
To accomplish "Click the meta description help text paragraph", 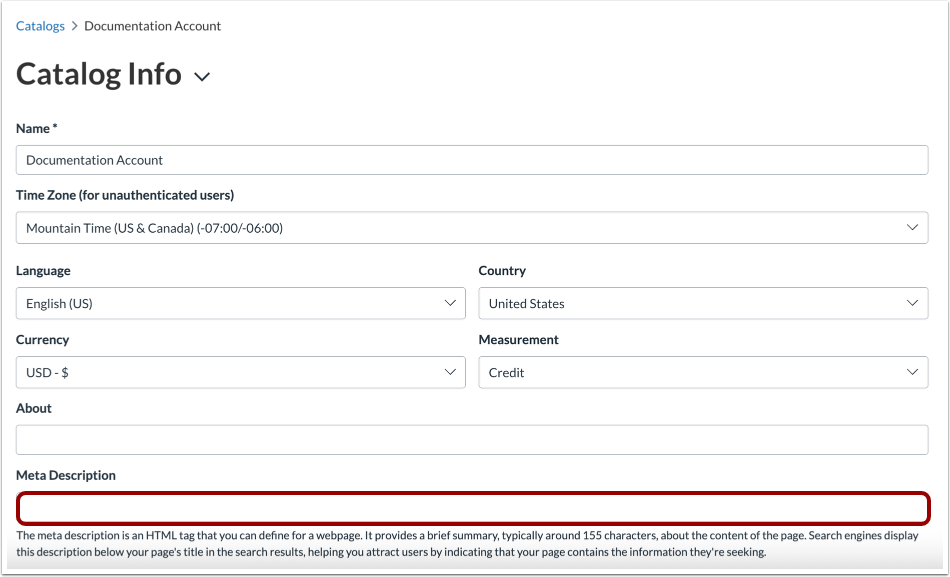I will 467,544.
